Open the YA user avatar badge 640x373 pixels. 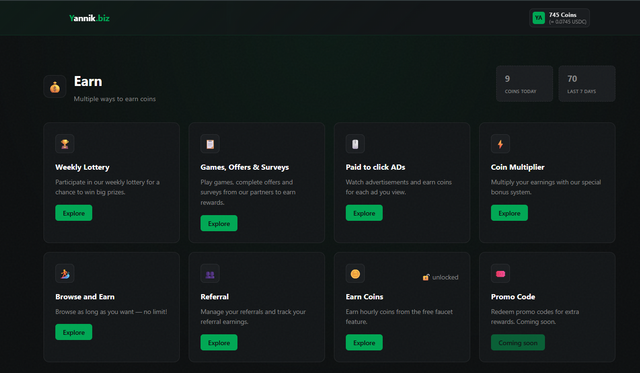point(539,18)
